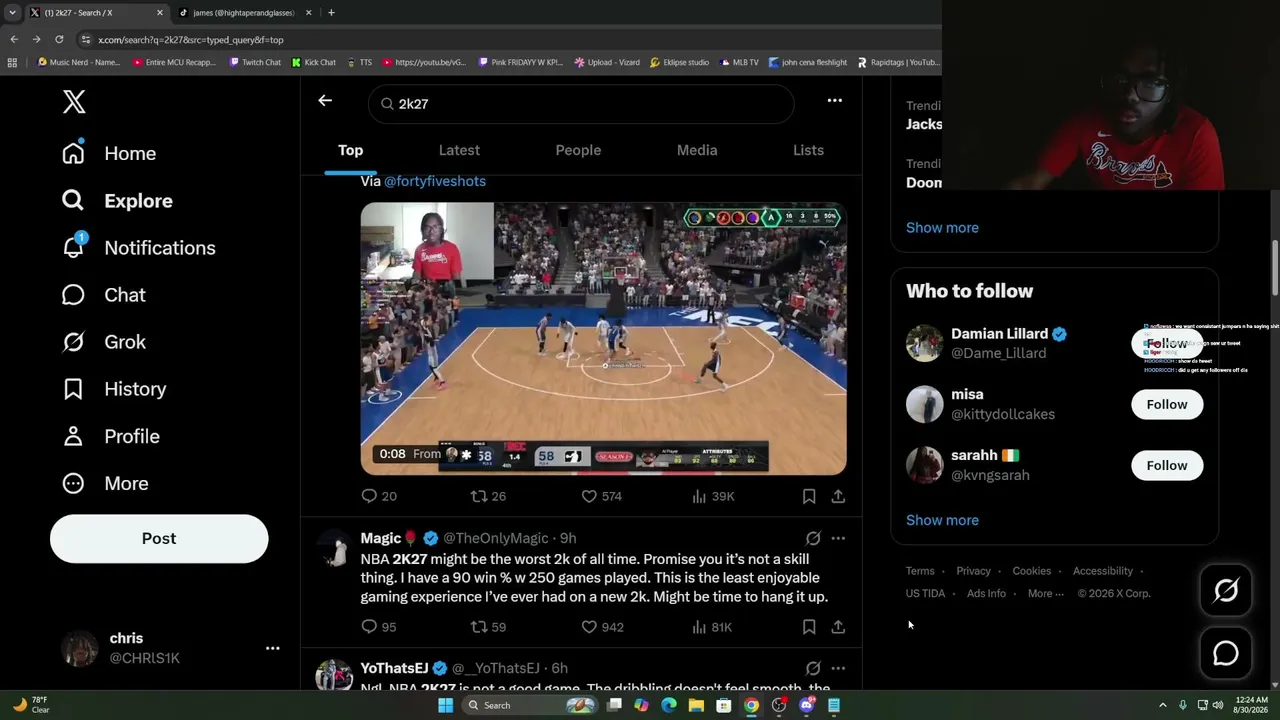Open the floating Grok button
This screenshot has height=720, width=1280.
(x=1226, y=591)
